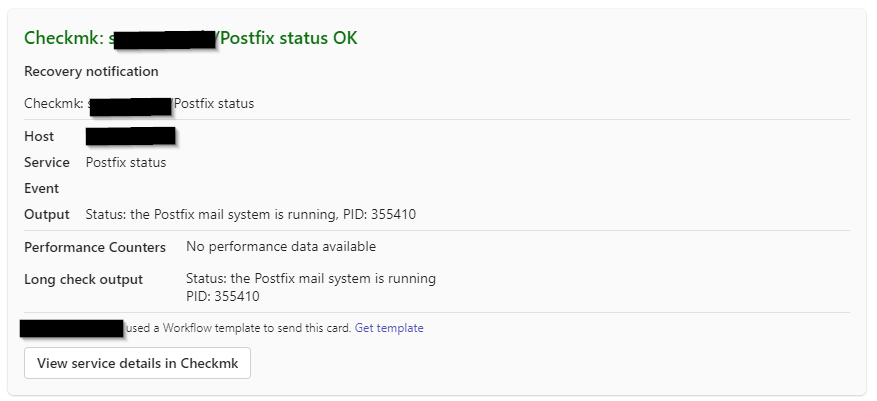Click the Output field label
This screenshot has height=401, width=877.
click(x=47, y=214)
